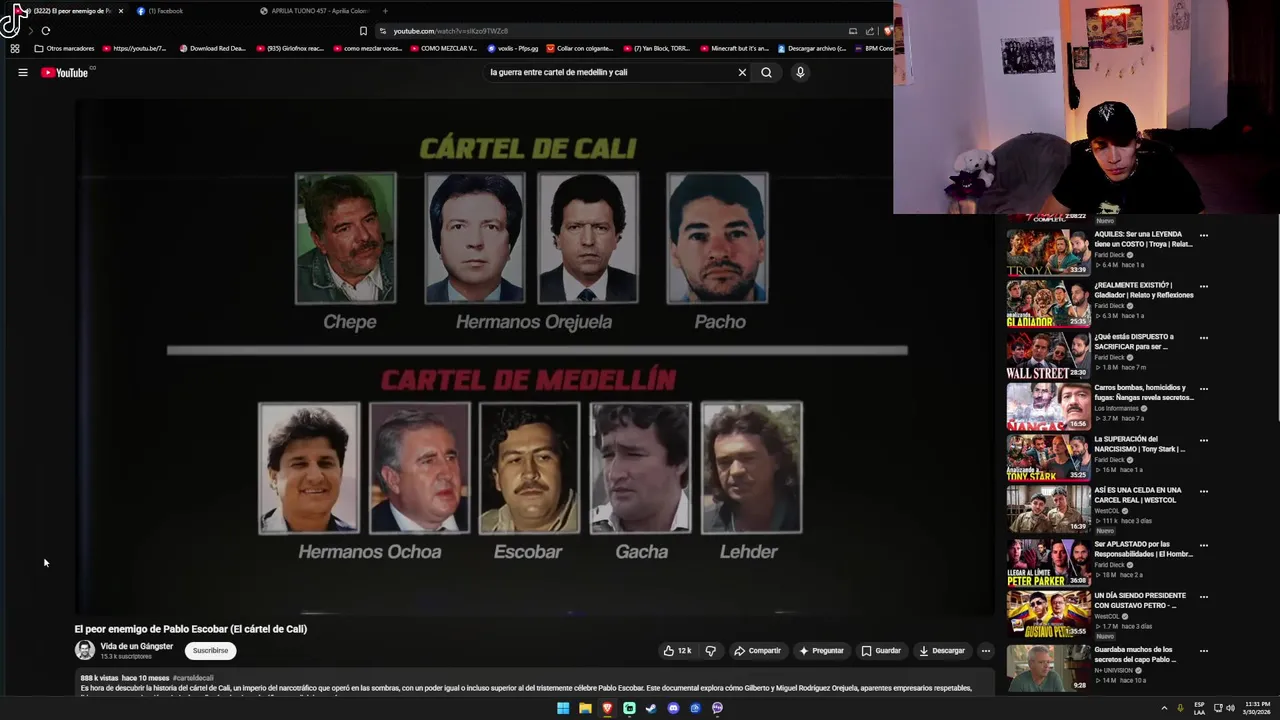Open the microphone indicator in the system tray

pyautogui.click(x=1180, y=708)
